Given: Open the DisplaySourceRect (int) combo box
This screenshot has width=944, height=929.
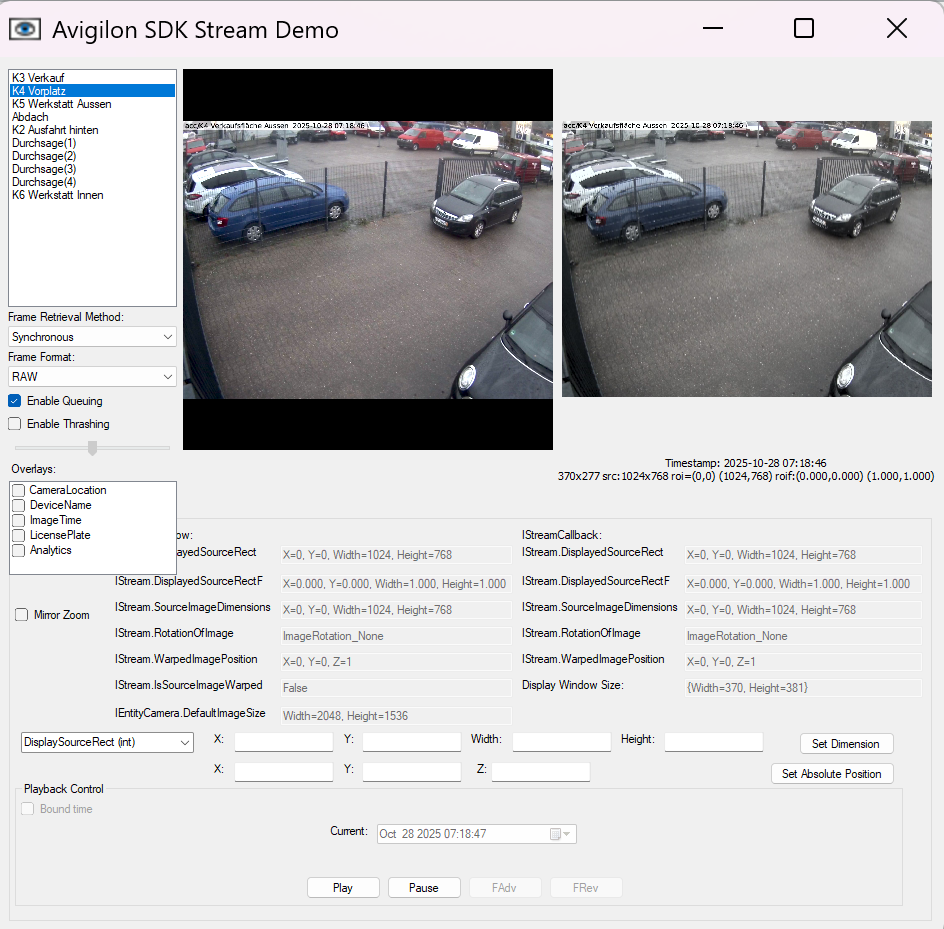Looking at the screenshot, I should coord(107,742).
